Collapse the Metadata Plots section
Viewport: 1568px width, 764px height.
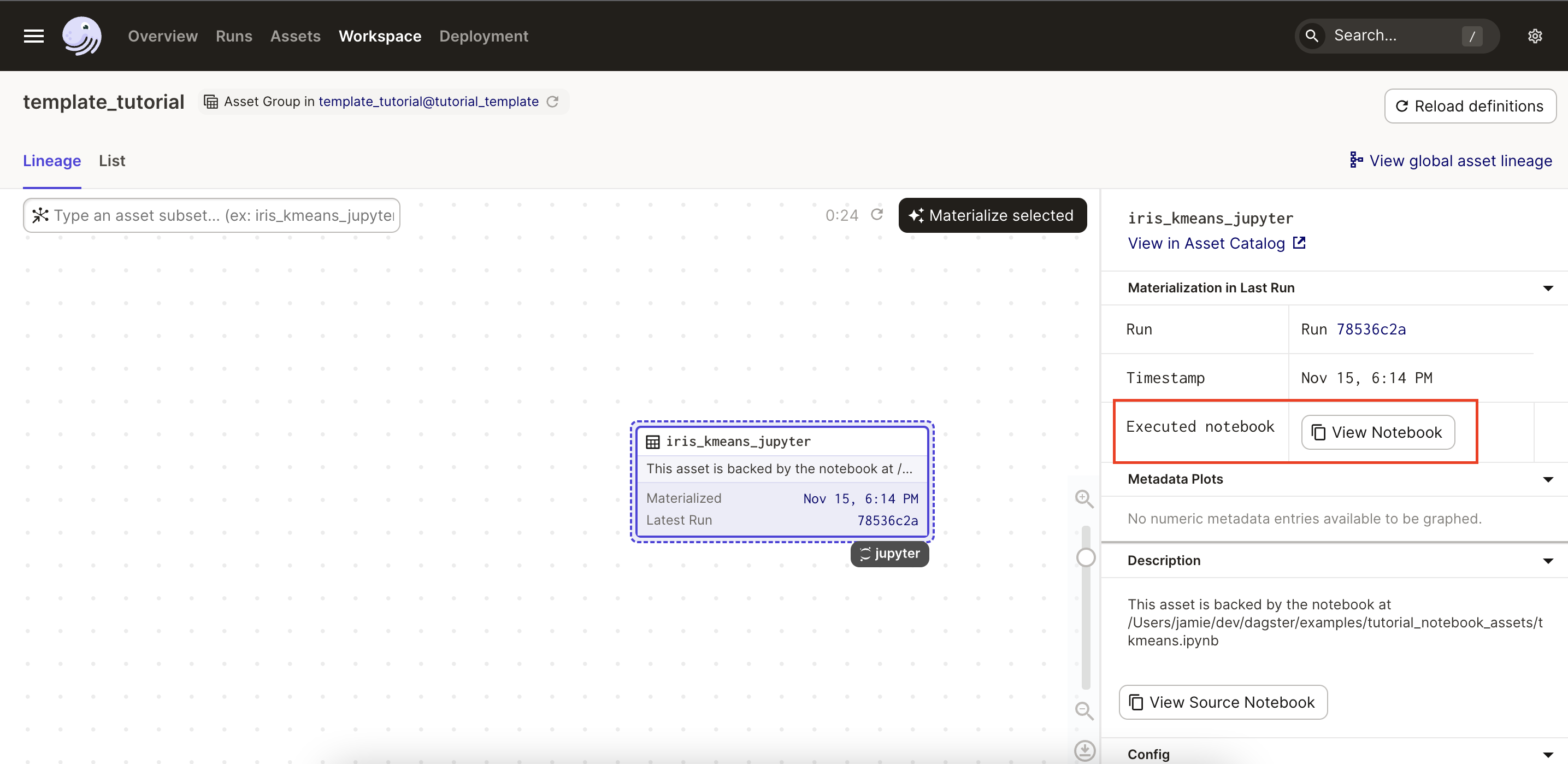[x=1548, y=479]
